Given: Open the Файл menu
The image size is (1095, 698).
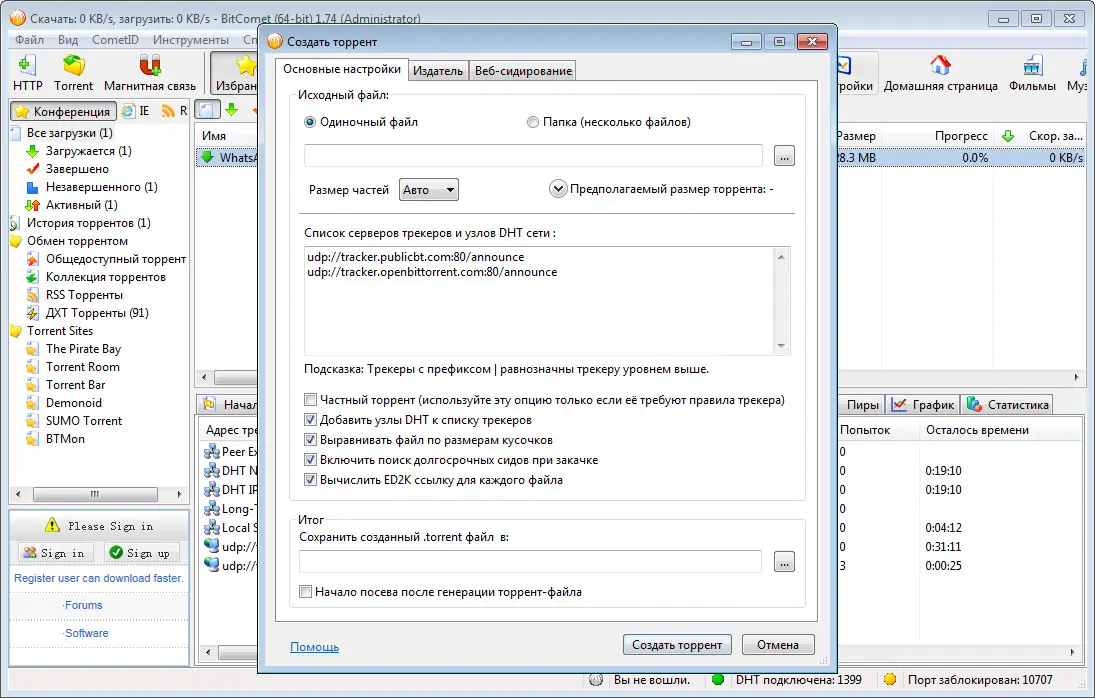Looking at the screenshot, I should (x=29, y=40).
